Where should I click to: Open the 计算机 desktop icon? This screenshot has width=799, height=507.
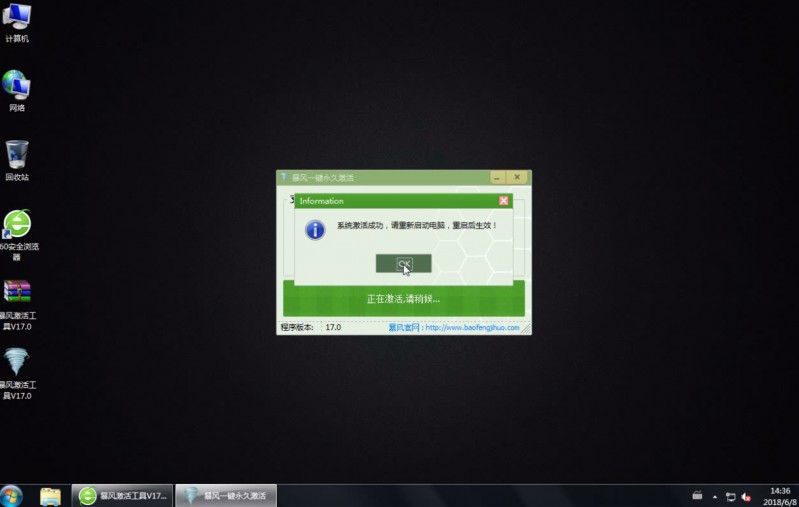click(17, 22)
